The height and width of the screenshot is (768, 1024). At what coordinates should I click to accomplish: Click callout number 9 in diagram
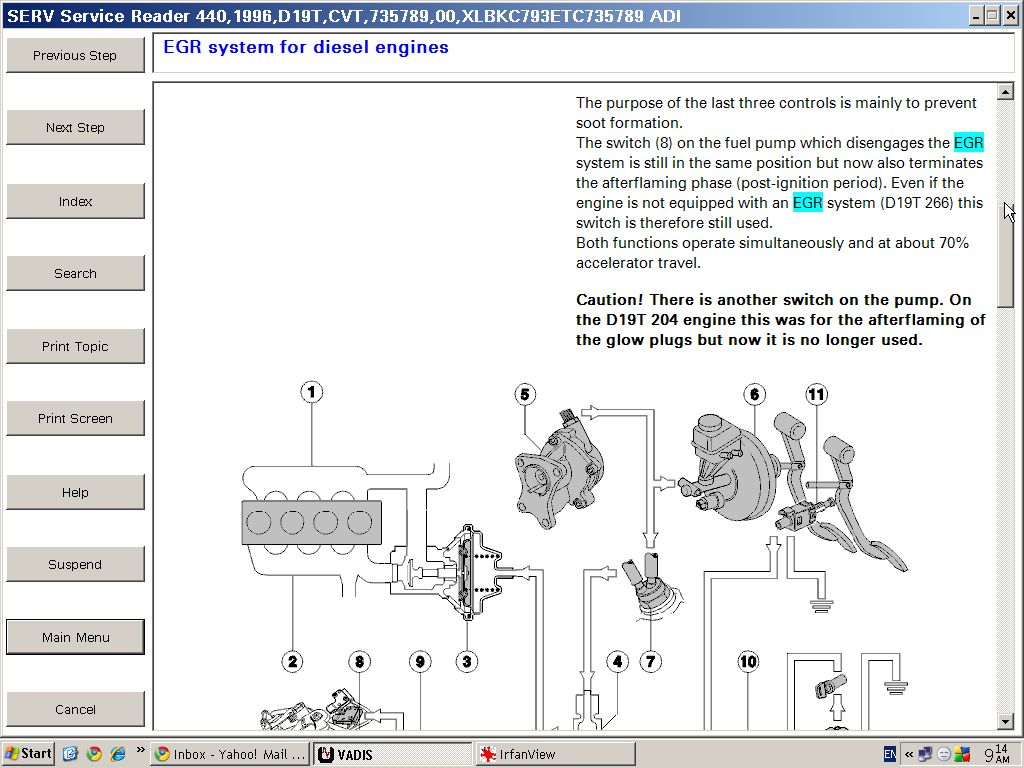click(420, 662)
